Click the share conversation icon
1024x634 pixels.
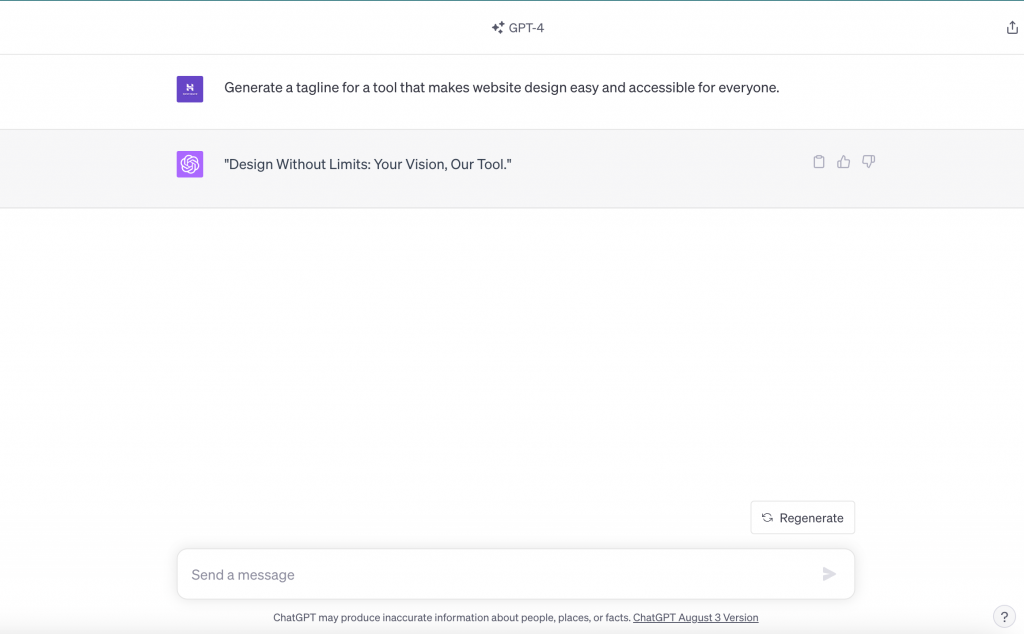pyautogui.click(x=1011, y=27)
